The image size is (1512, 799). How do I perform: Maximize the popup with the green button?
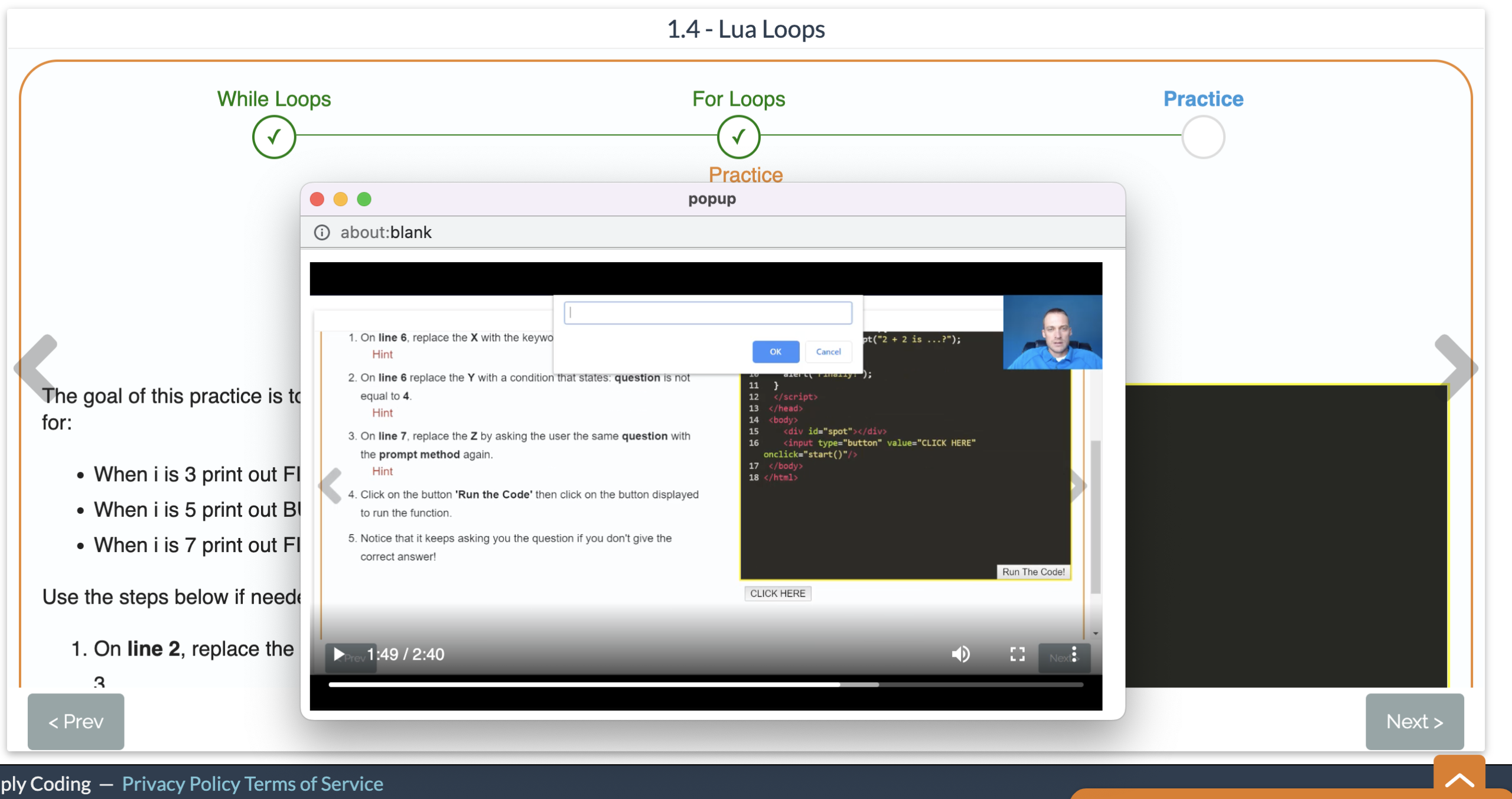pos(364,200)
